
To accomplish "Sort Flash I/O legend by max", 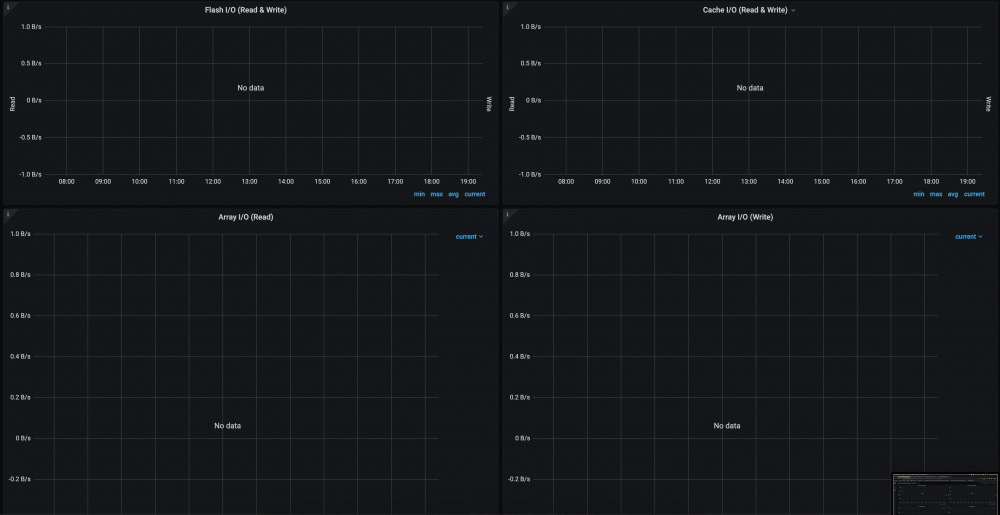I will (x=436, y=194).
